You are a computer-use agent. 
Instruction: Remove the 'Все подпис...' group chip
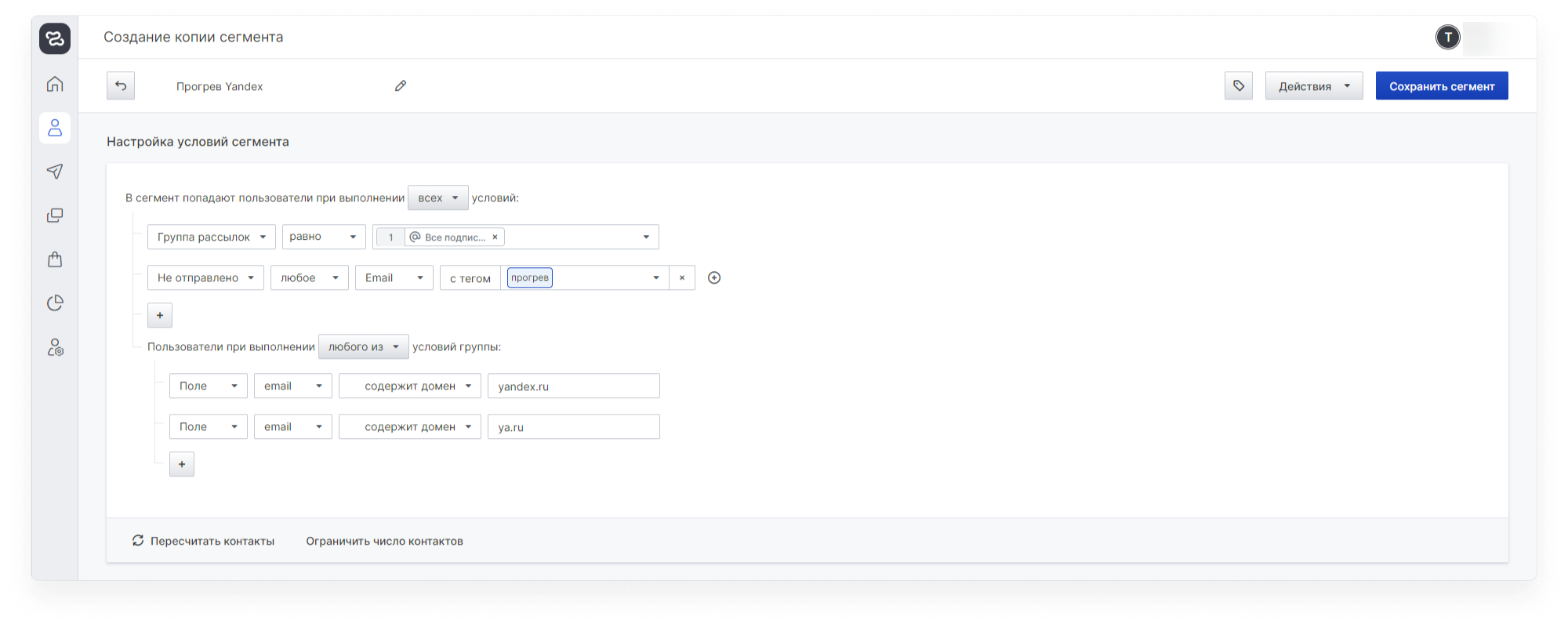click(x=495, y=237)
